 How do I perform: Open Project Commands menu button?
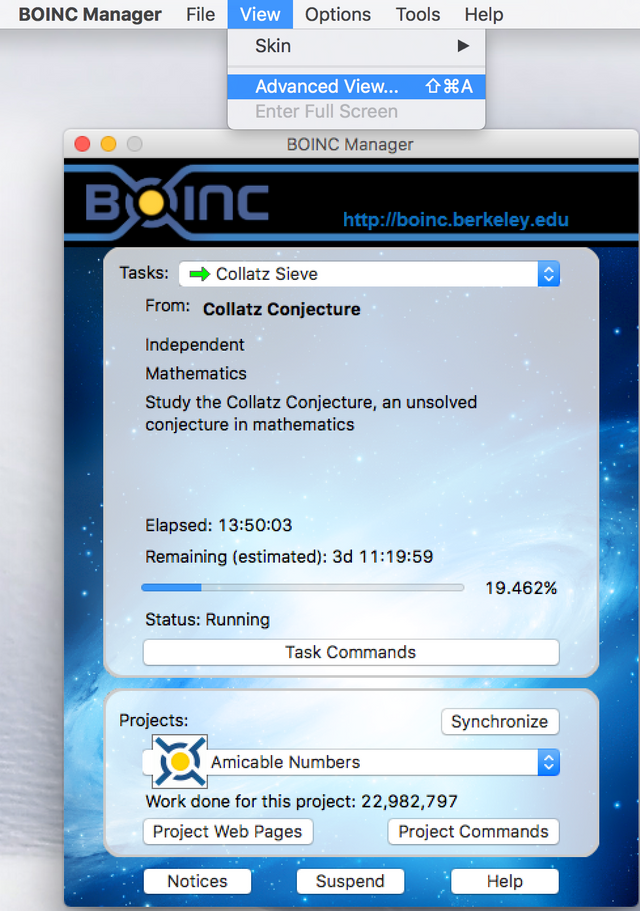coord(473,832)
